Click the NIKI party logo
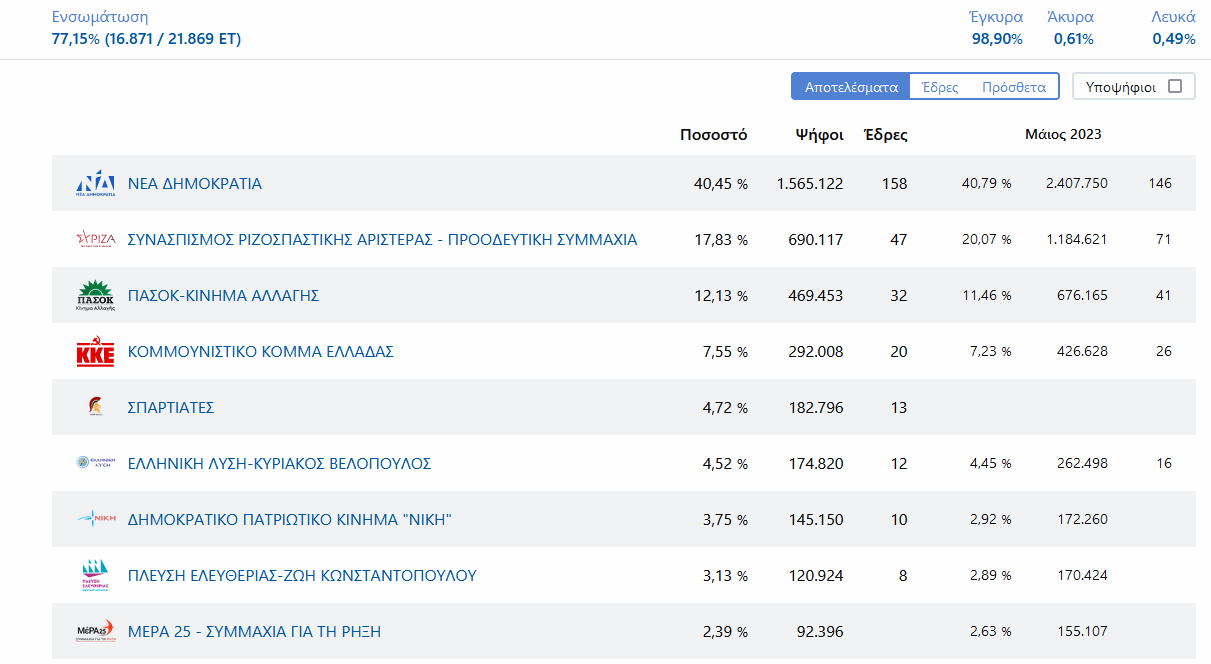This screenshot has width=1211, height=664. 96,519
